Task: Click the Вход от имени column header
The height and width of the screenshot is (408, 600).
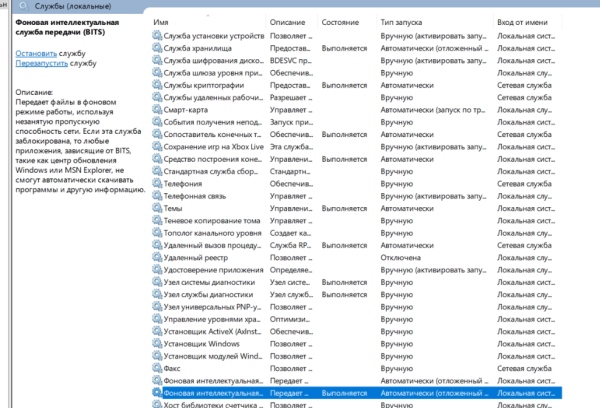Action: point(522,22)
